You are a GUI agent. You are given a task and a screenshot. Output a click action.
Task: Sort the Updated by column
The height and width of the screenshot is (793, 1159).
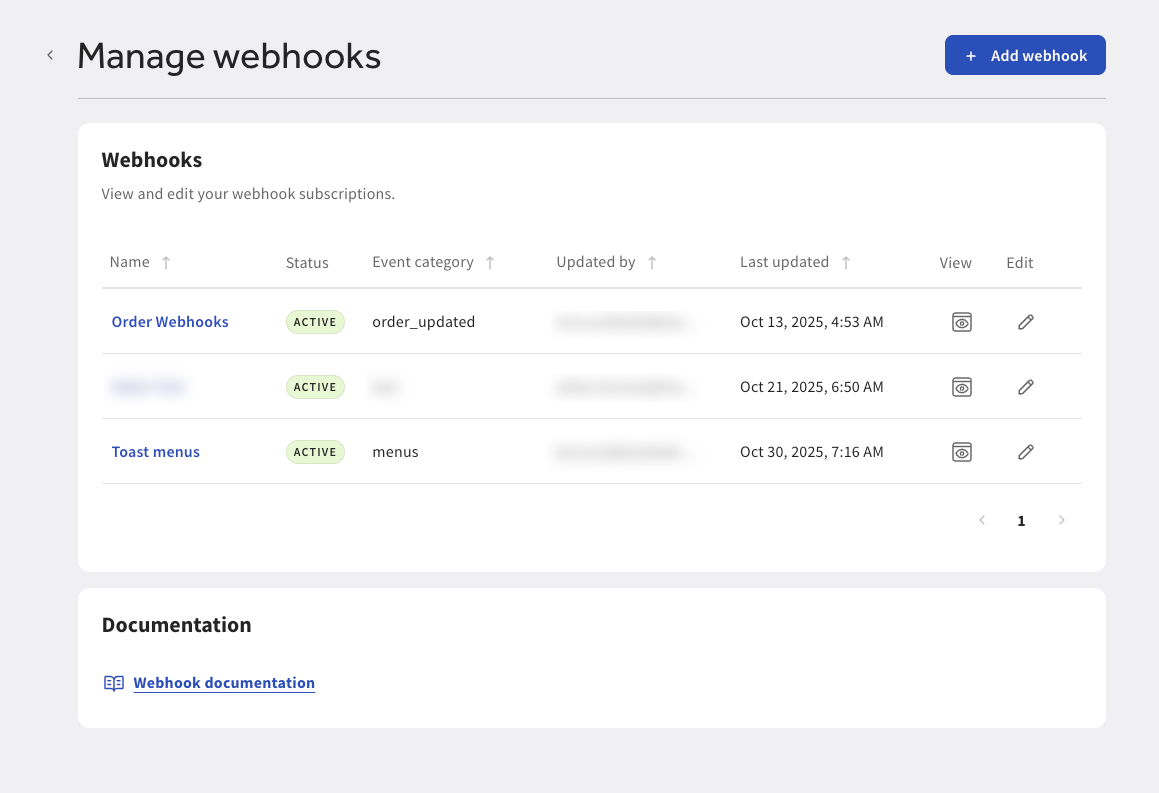click(x=652, y=262)
